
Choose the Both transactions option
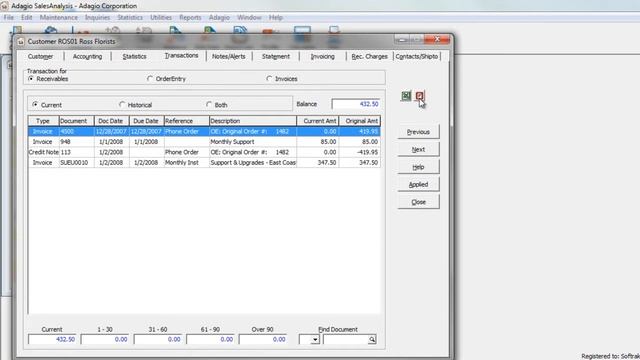(x=209, y=104)
